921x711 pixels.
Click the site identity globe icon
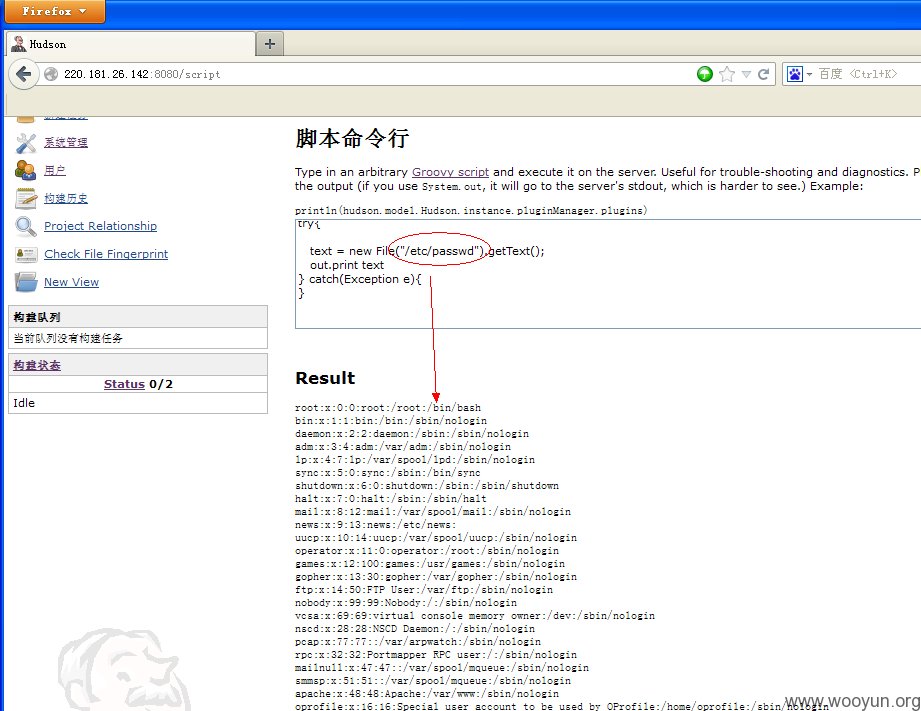pyautogui.click(x=51, y=74)
